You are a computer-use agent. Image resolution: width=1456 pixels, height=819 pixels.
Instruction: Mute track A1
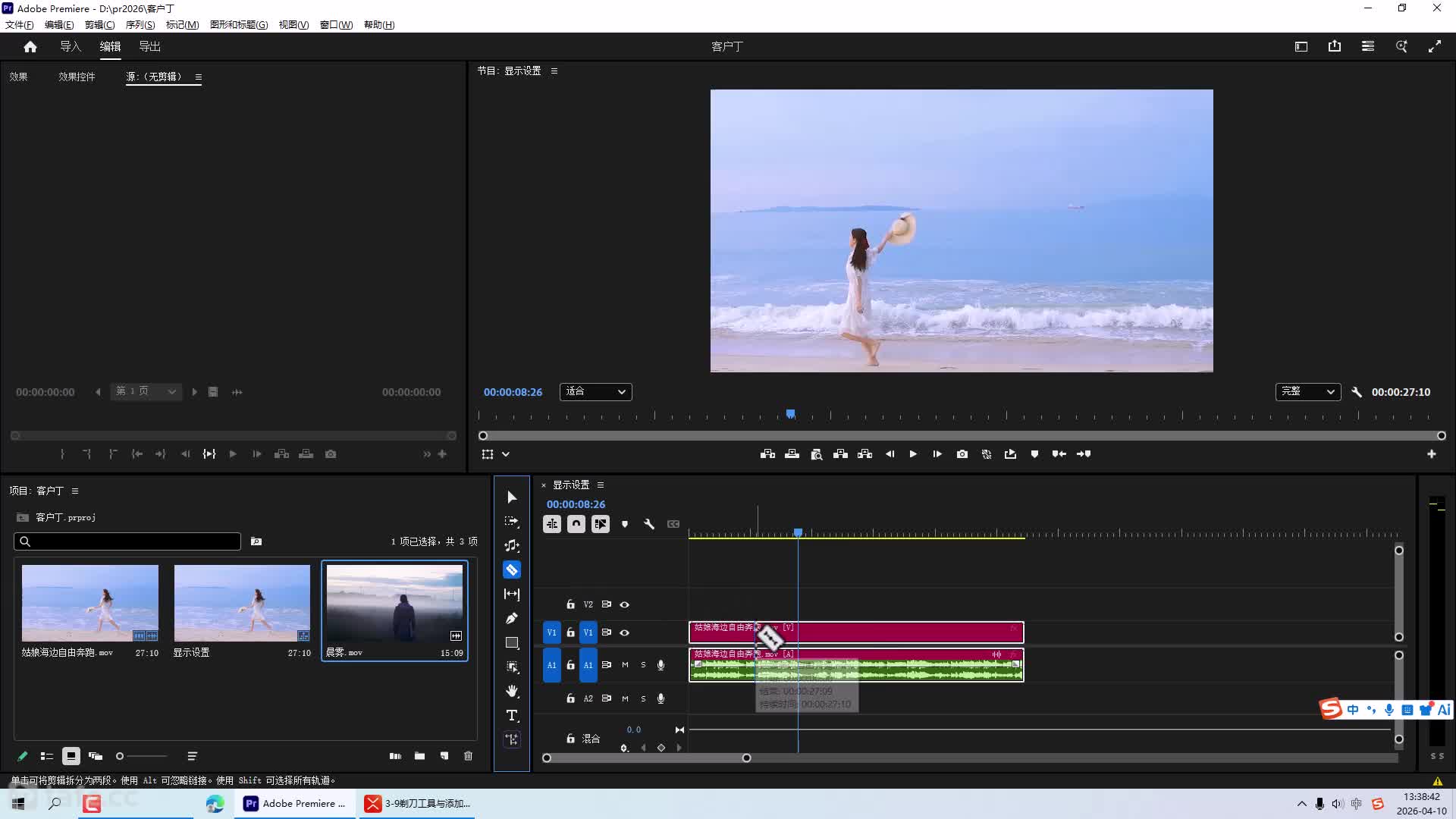coord(625,665)
